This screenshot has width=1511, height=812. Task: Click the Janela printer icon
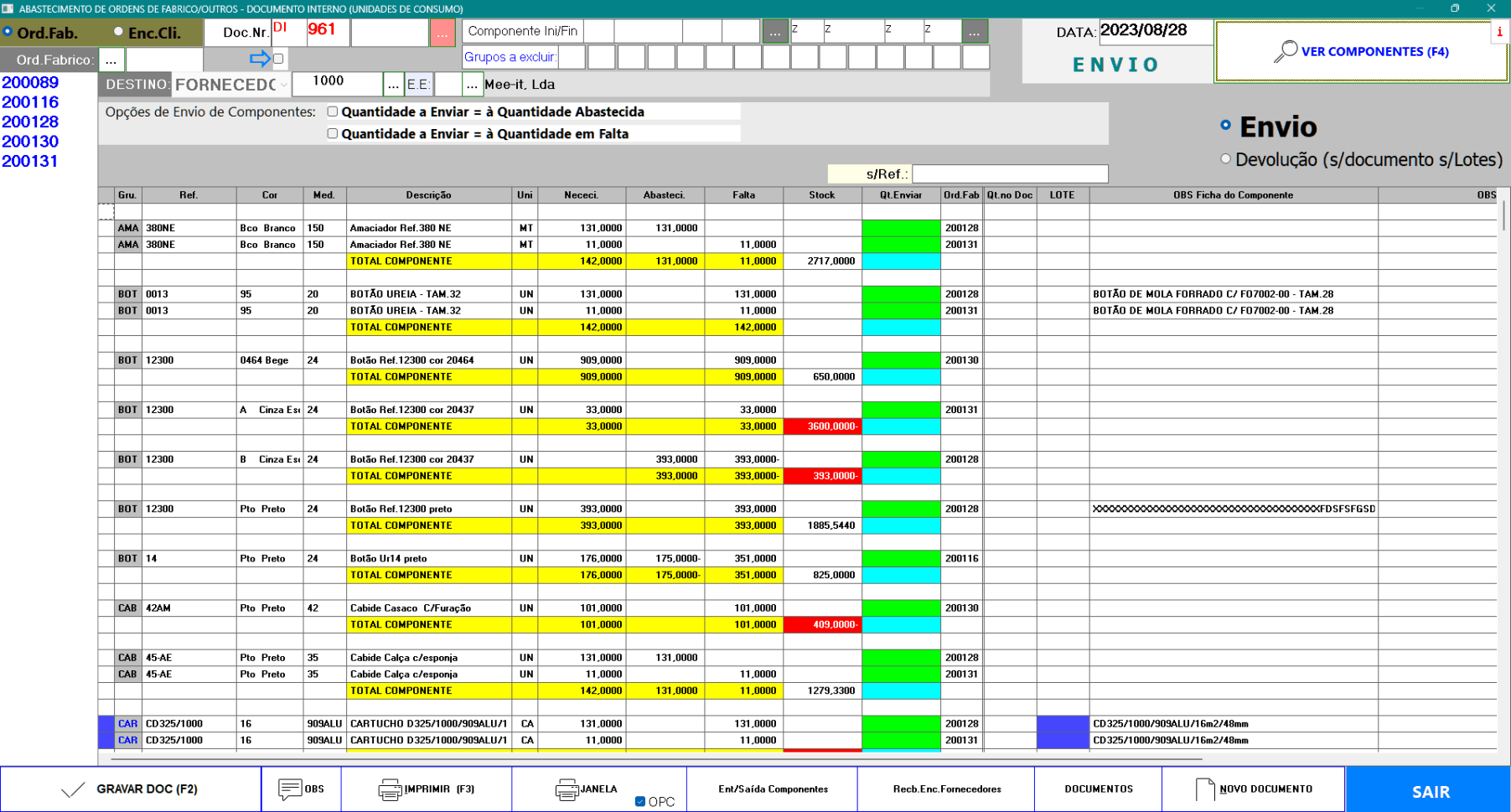click(x=567, y=789)
